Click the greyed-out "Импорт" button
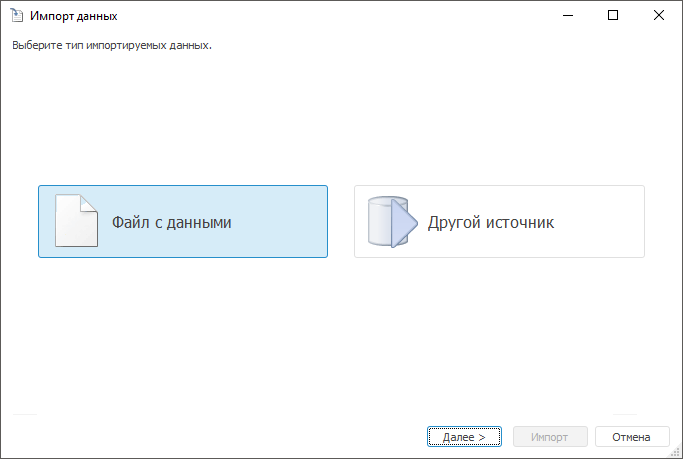683x459 pixels. [549, 437]
